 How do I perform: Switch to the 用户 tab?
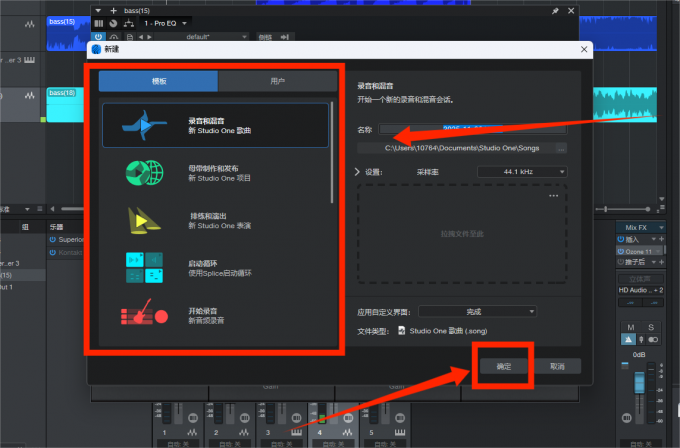tap(277, 81)
